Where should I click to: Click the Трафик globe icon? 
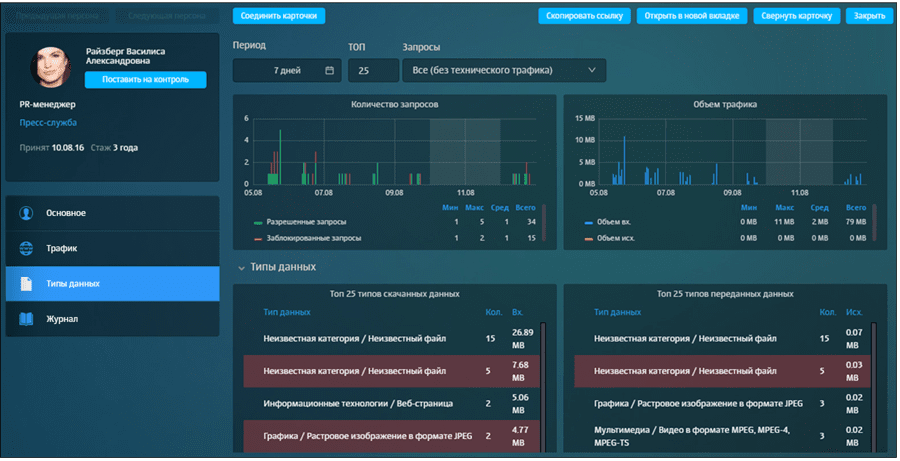26,248
